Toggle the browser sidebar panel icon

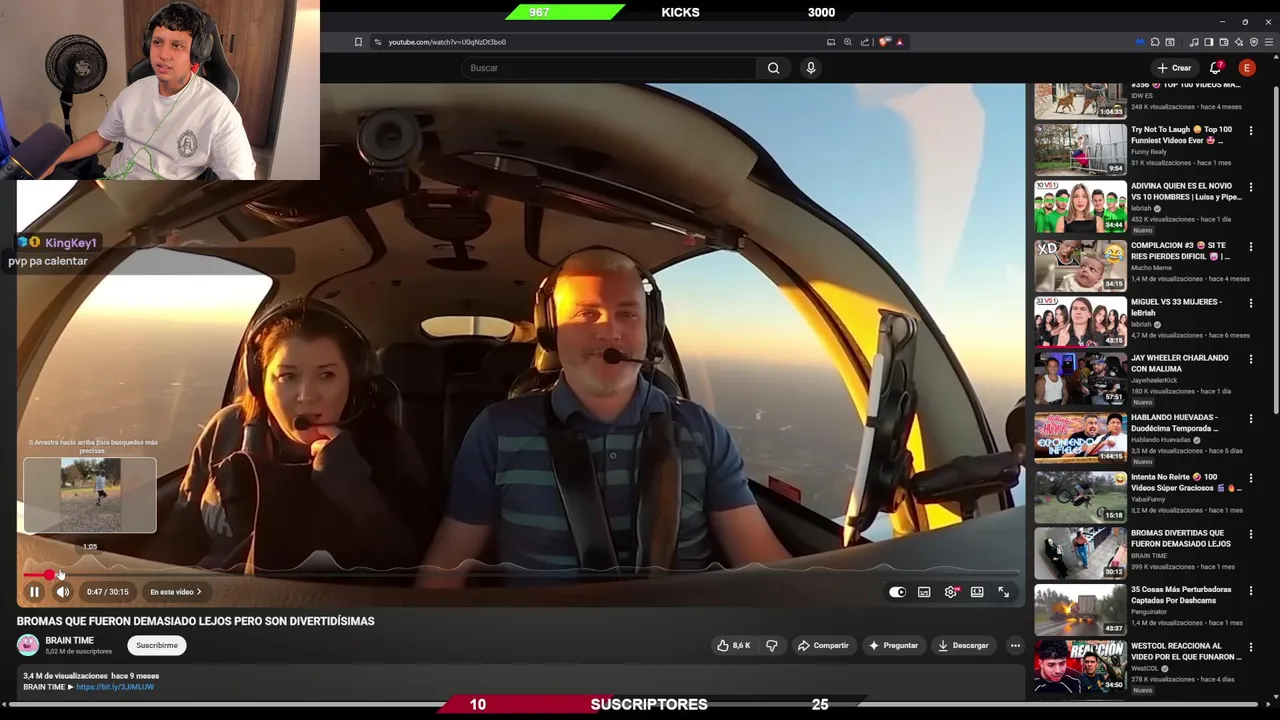(1209, 42)
